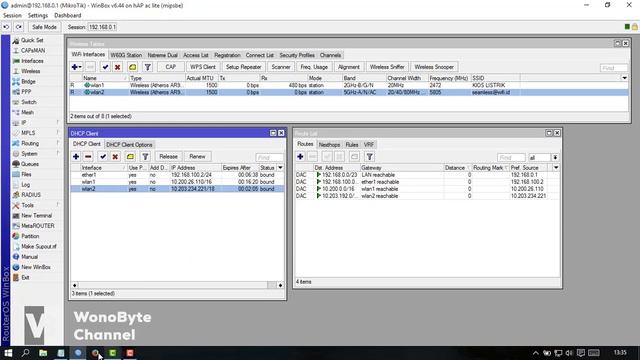This screenshot has width=640, height=360.
Task: Switch to Nstreme Dual tab
Action: point(162,55)
